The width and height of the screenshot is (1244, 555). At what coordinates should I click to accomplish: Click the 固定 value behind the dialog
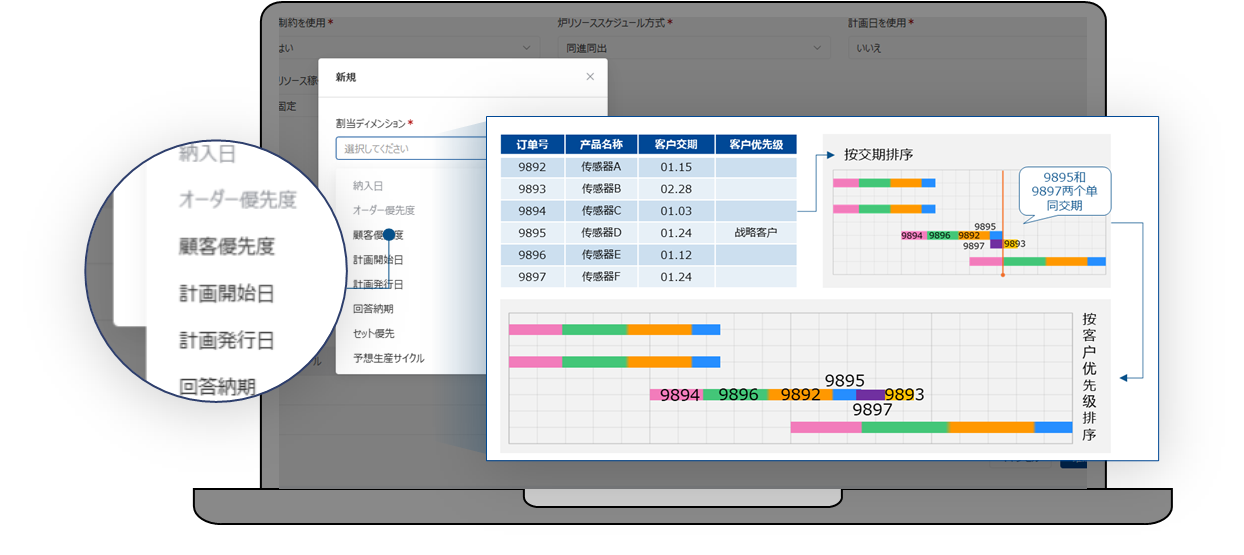(x=287, y=106)
